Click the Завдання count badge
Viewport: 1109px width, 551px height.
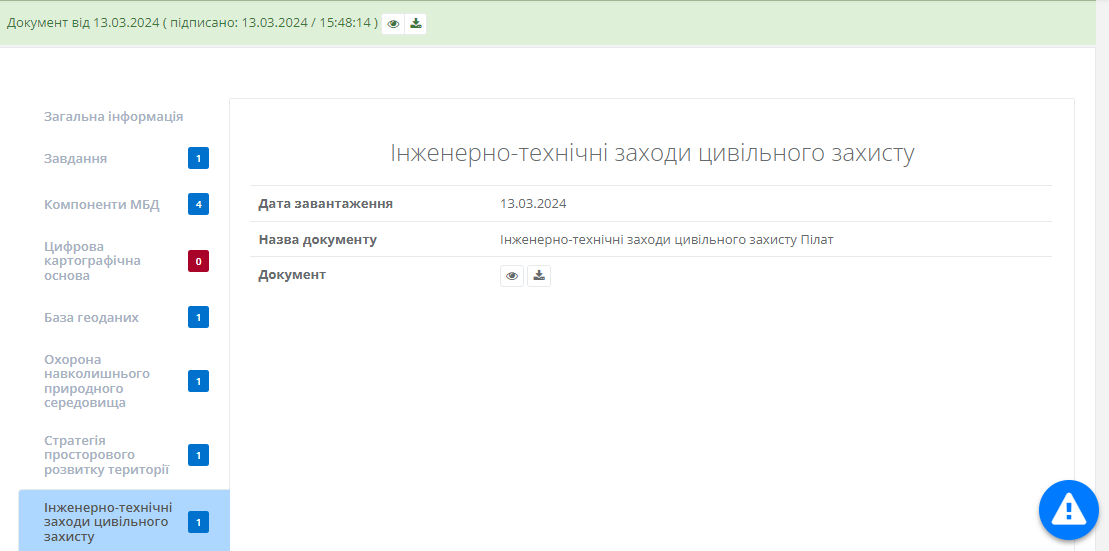[198, 159]
